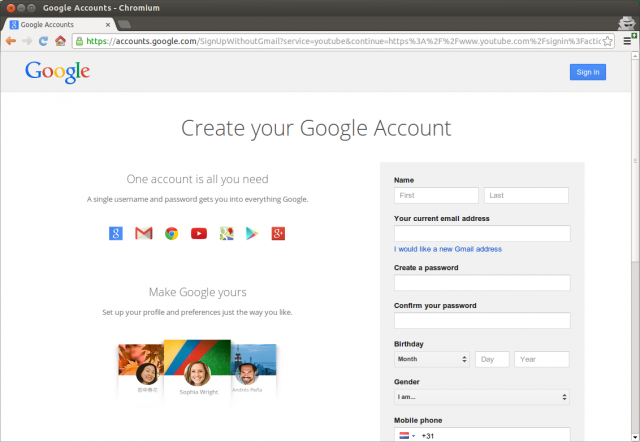The height and width of the screenshot is (442, 640).
Task: Click the current email address field
Action: [482, 233]
